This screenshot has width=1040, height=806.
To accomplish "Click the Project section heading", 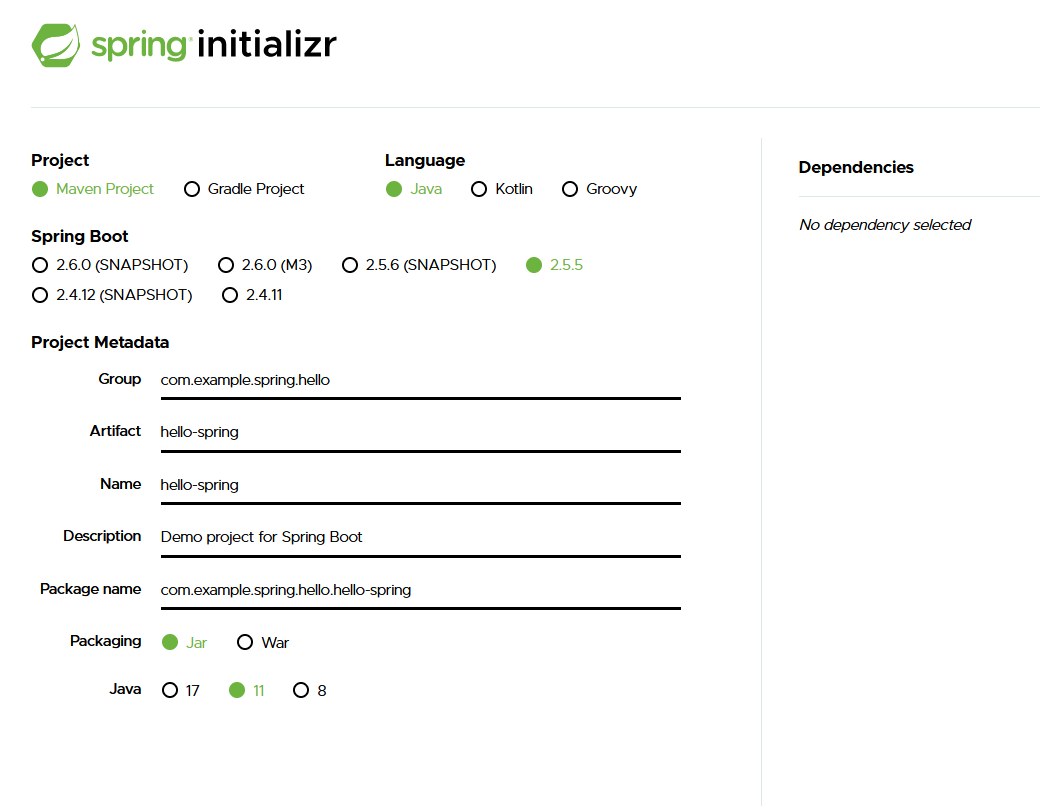I will pos(60,161).
